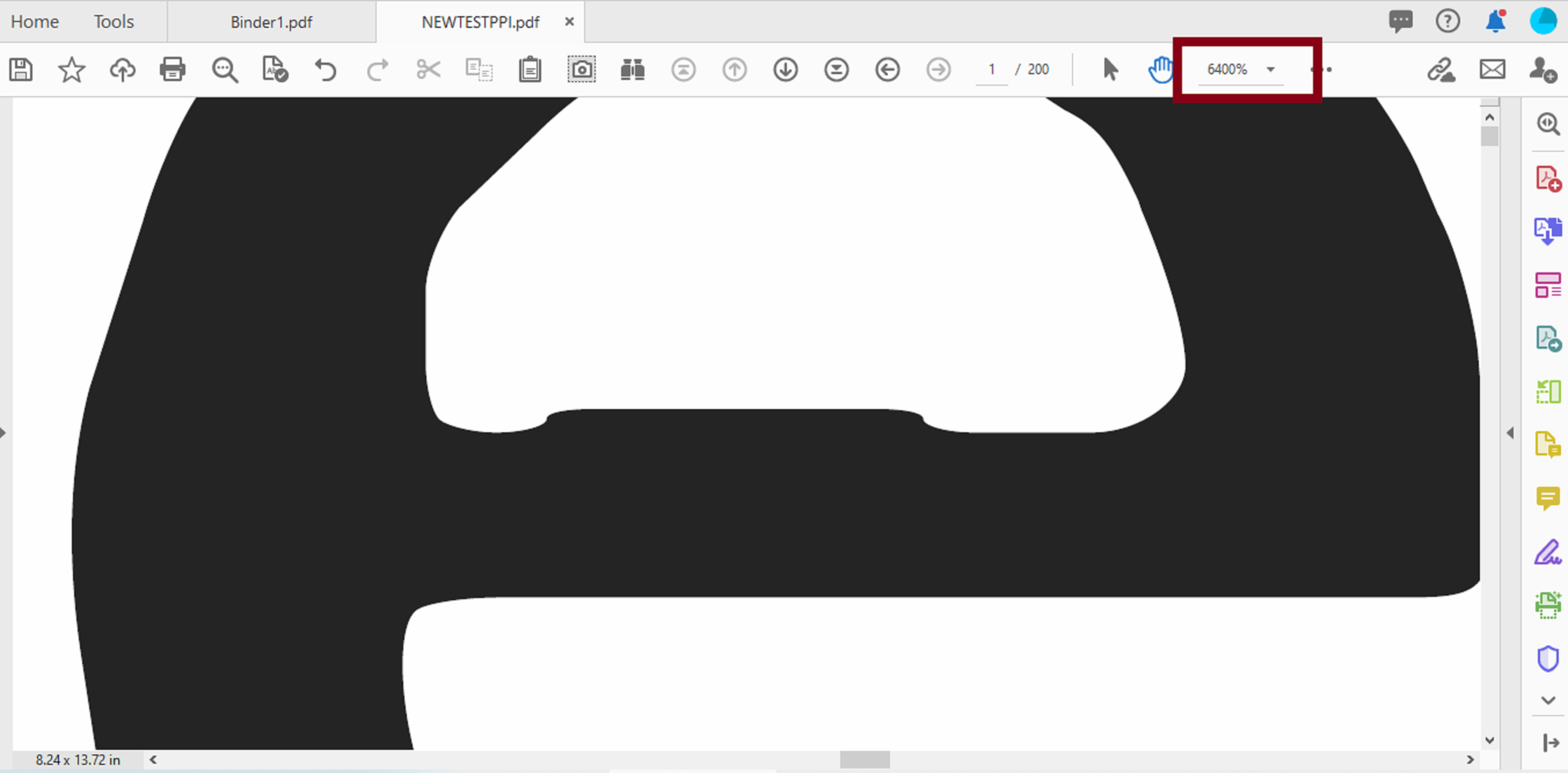This screenshot has height=773, width=1568.
Task: Open the Tools menu tab
Action: pos(113,22)
